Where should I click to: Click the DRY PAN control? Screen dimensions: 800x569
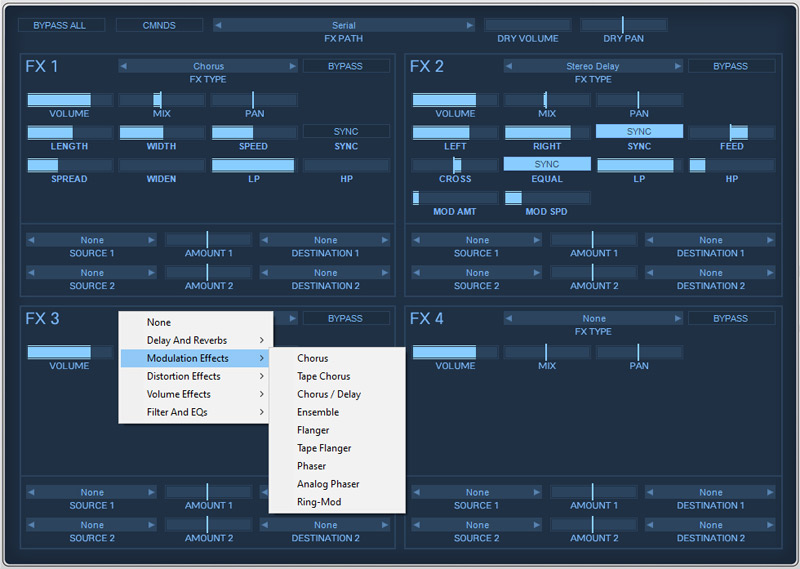(x=623, y=25)
